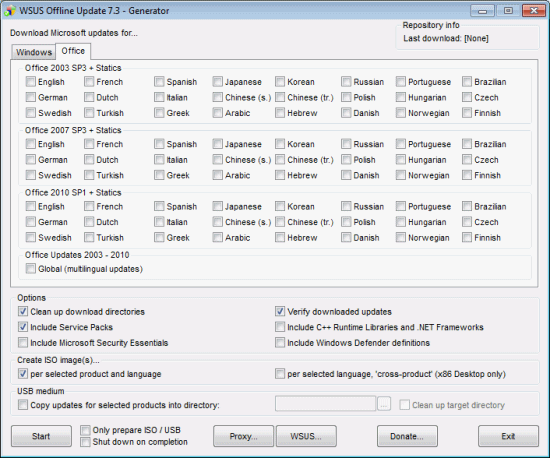Click the Donate... button
The image size is (550, 458).
point(407,436)
